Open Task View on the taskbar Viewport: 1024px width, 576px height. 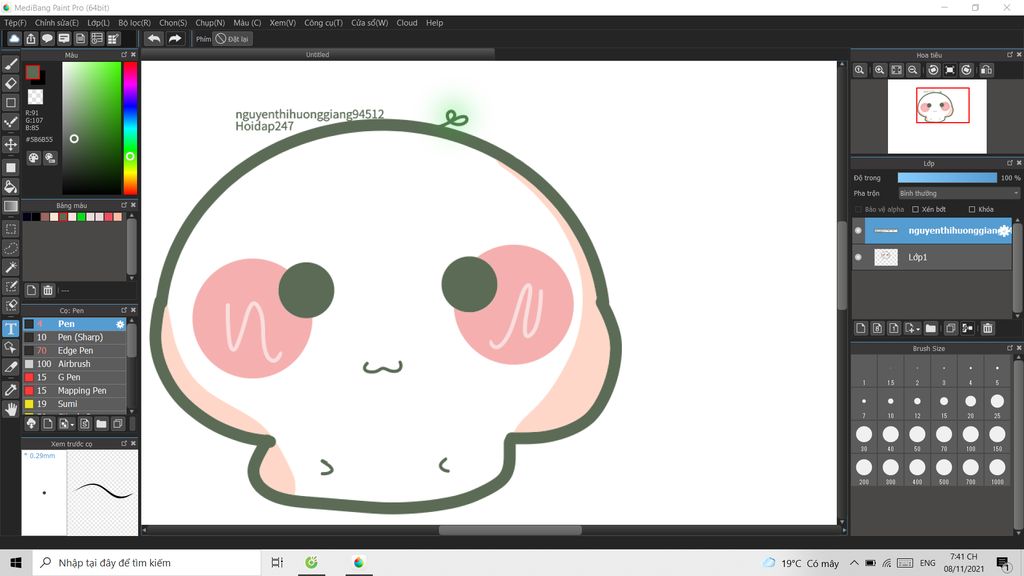pos(277,562)
